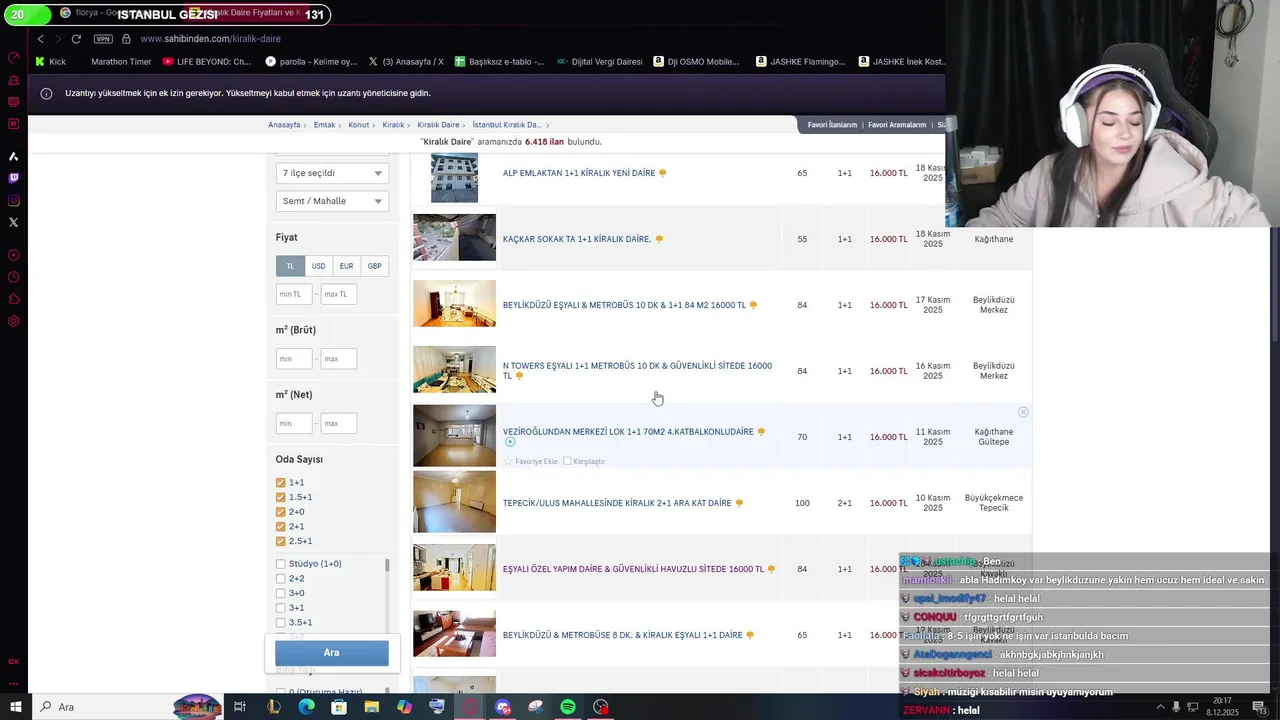This screenshot has width=1280, height=720.
Task: Open the parolla Kelime oyunu bookmark
Action: pos(311,61)
